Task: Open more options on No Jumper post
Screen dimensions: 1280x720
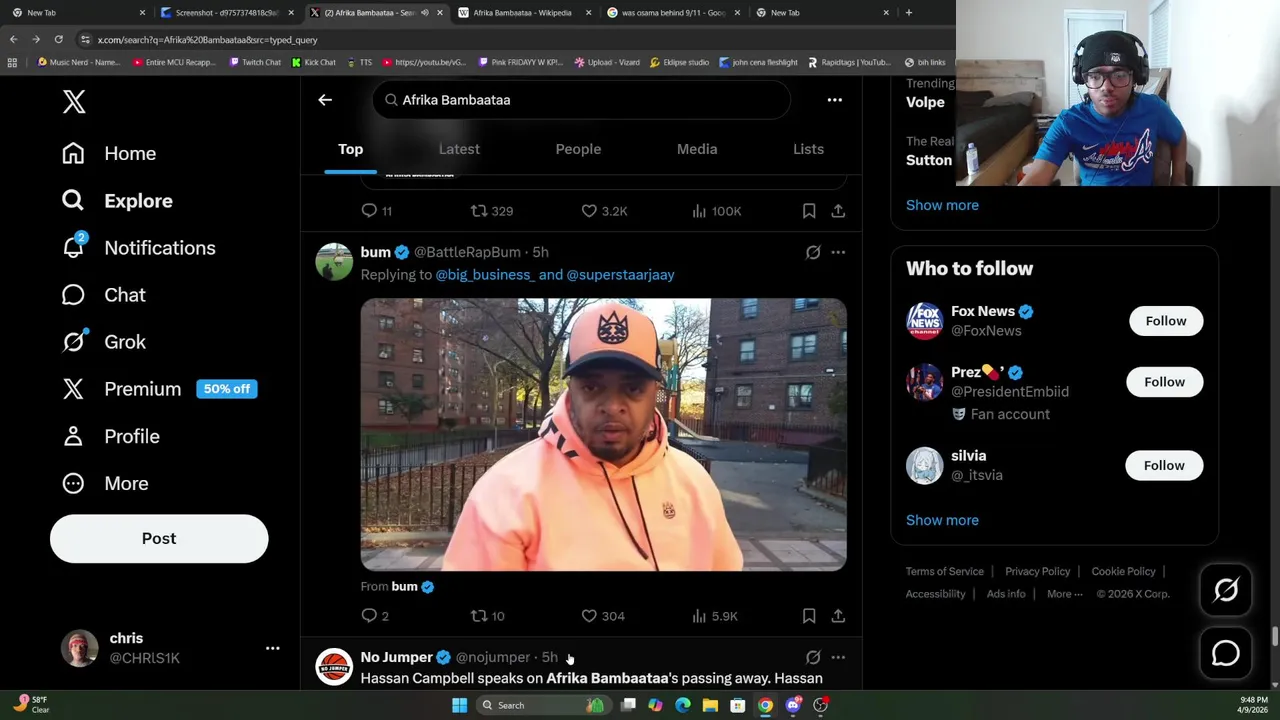Action: point(838,657)
